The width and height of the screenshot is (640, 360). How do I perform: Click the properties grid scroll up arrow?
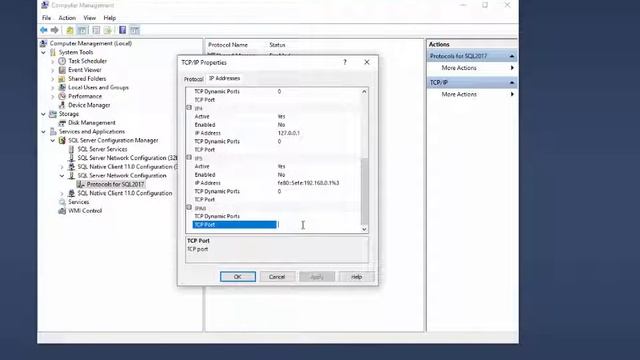click(364, 92)
